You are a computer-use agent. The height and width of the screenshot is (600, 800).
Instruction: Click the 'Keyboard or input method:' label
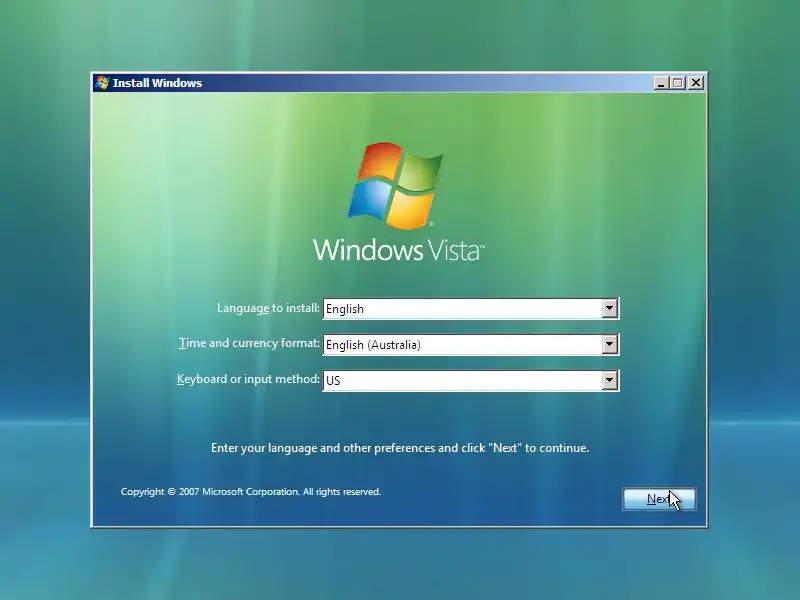(248, 379)
